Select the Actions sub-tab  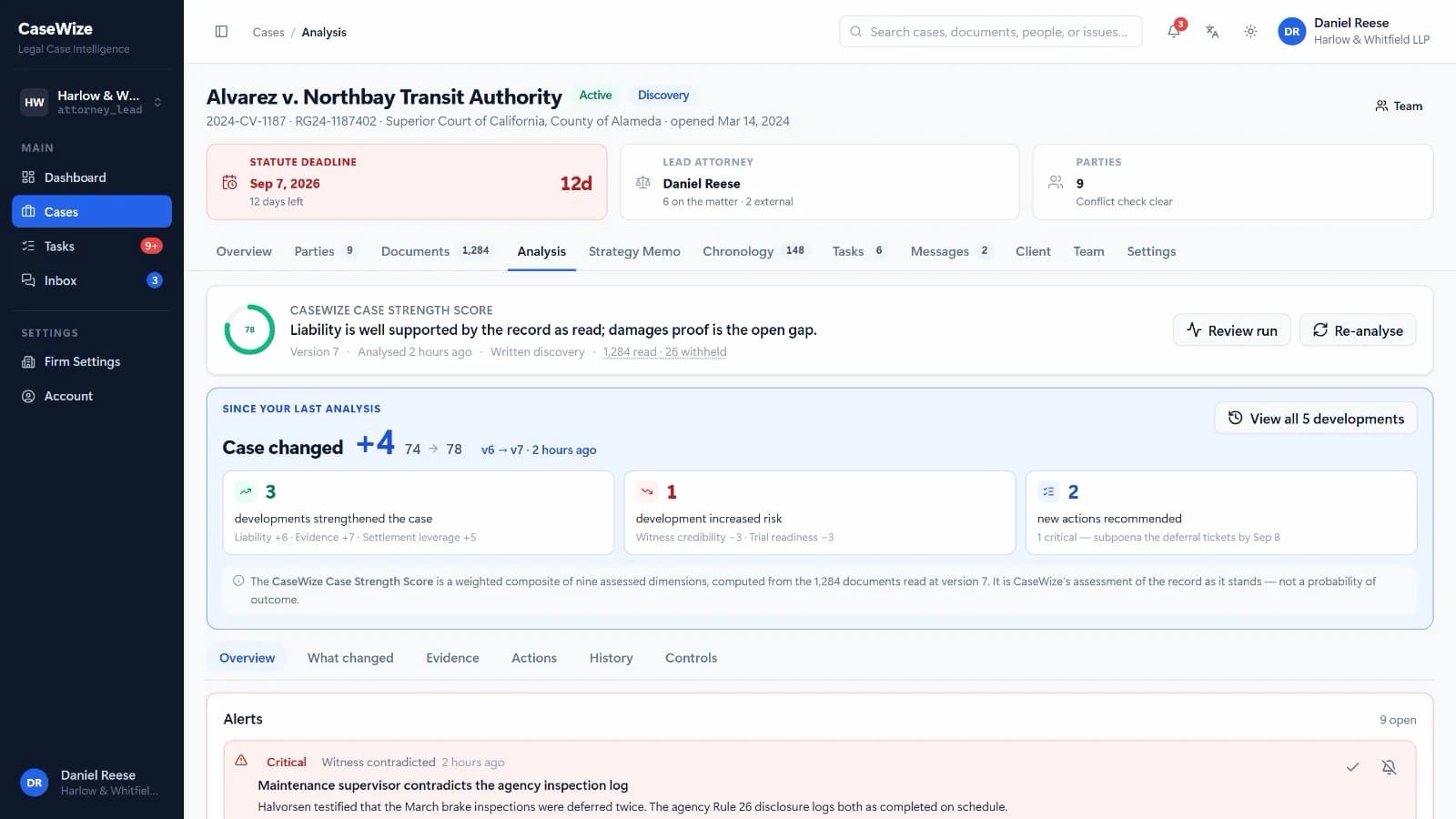[x=534, y=658]
